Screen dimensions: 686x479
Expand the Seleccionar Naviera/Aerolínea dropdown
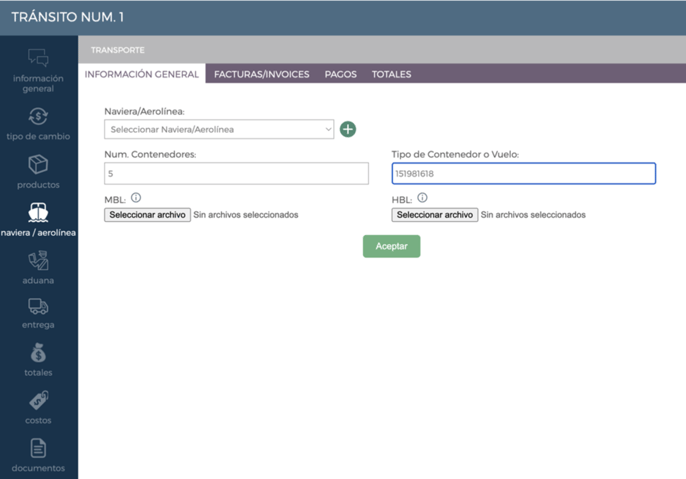click(219, 129)
